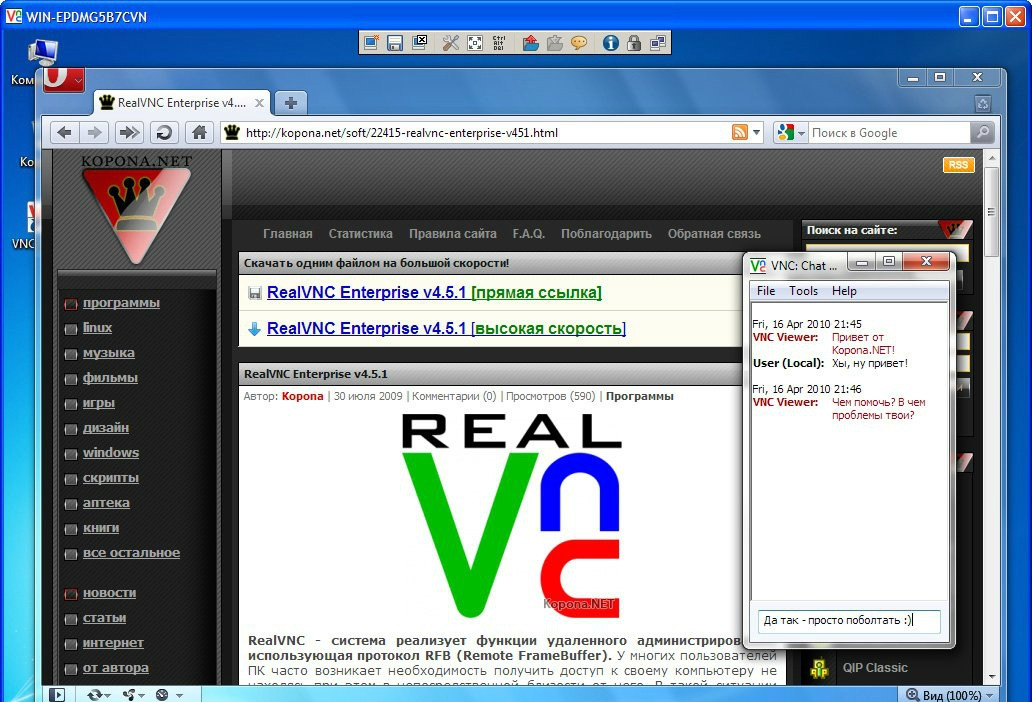Click the VNC toolbar New Connection icon

(x=371, y=43)
